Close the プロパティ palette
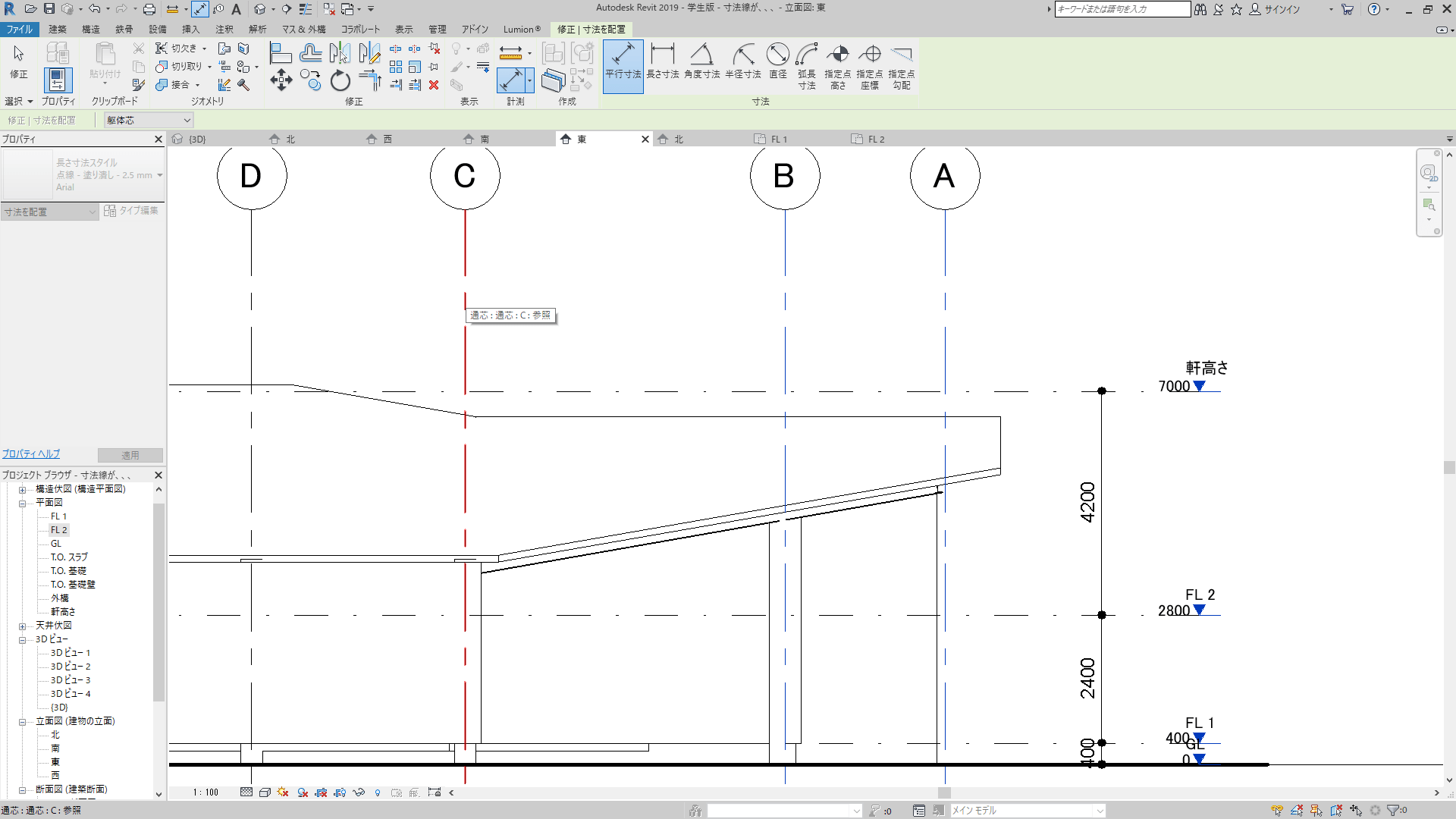The width and height of the screenshot is (1456, 819). [x=158, y=139]
